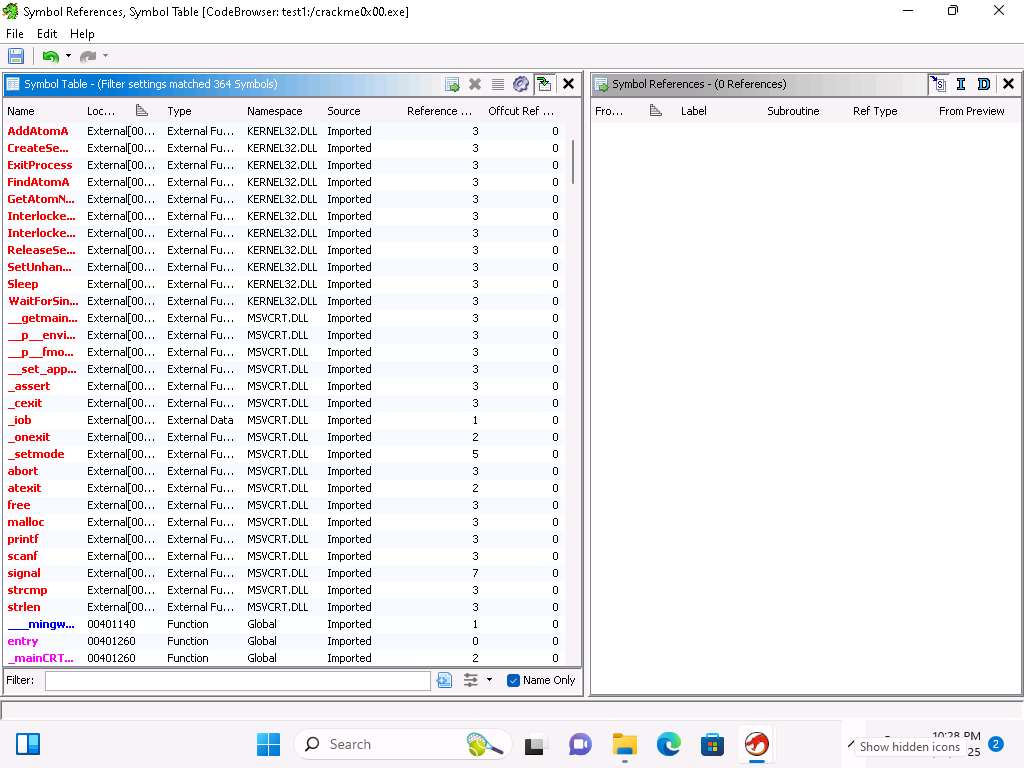Show data references with the D icon
Screen dimensions: 1024x768
click(x=984, y=84)
